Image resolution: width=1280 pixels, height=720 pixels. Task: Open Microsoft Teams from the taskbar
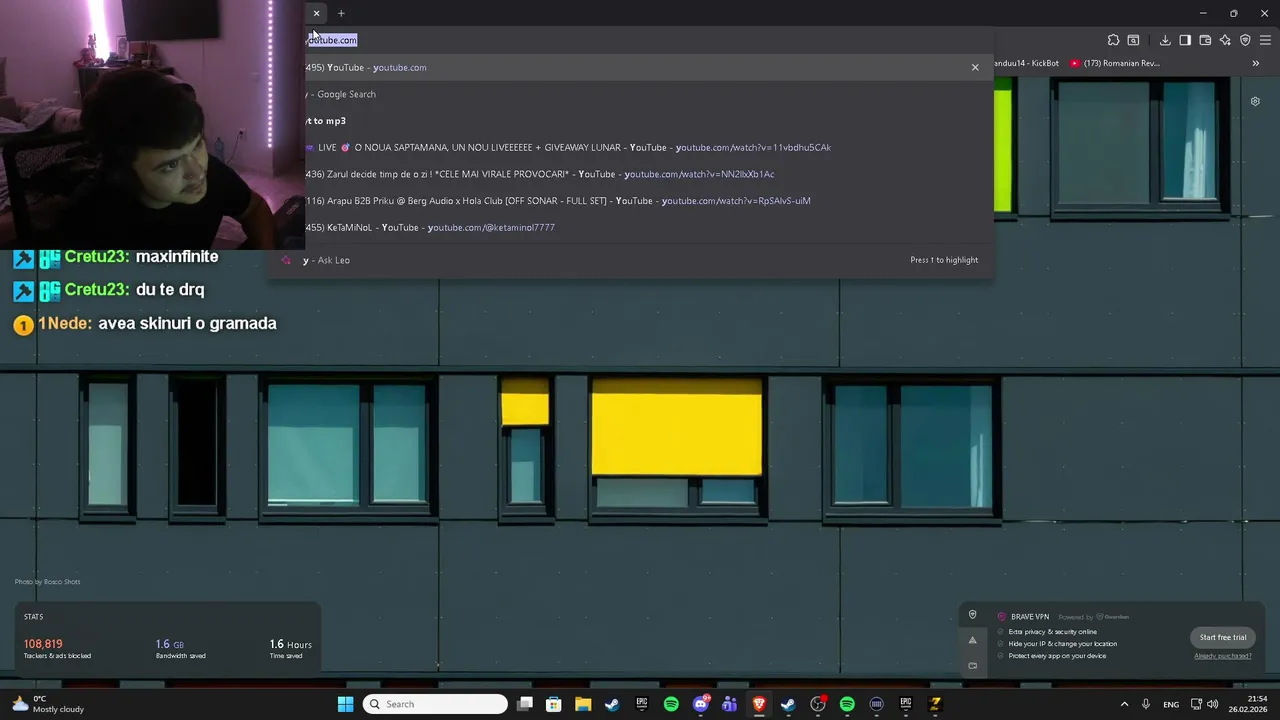729,704
